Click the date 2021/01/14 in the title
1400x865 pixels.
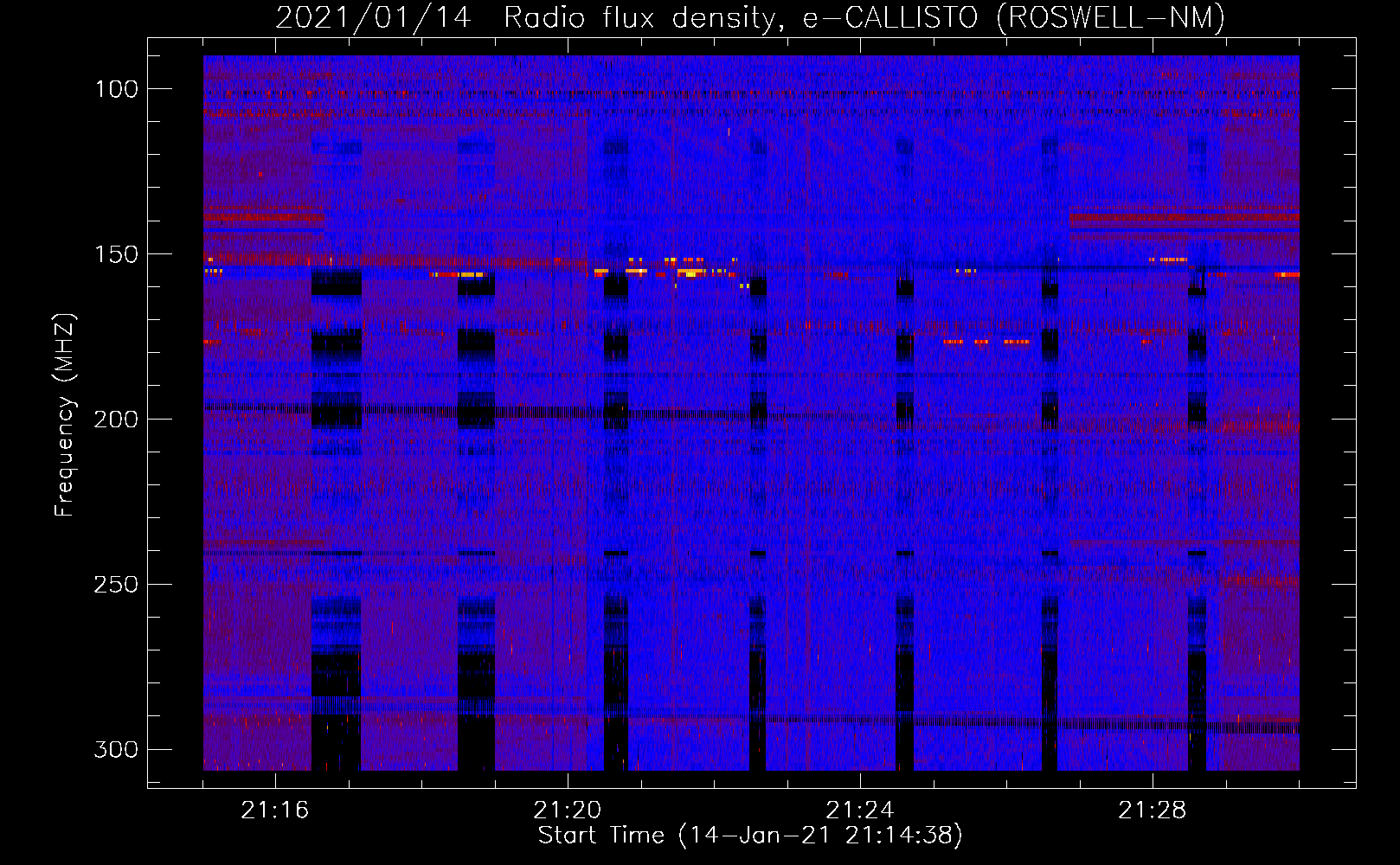coord(374,17)
